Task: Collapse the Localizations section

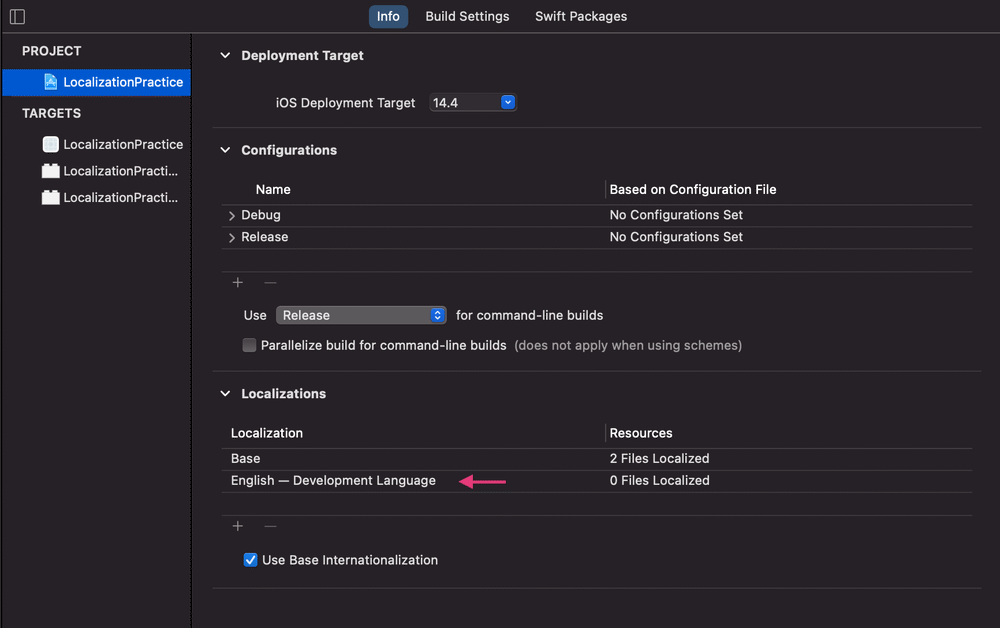Action: point(225,394)
